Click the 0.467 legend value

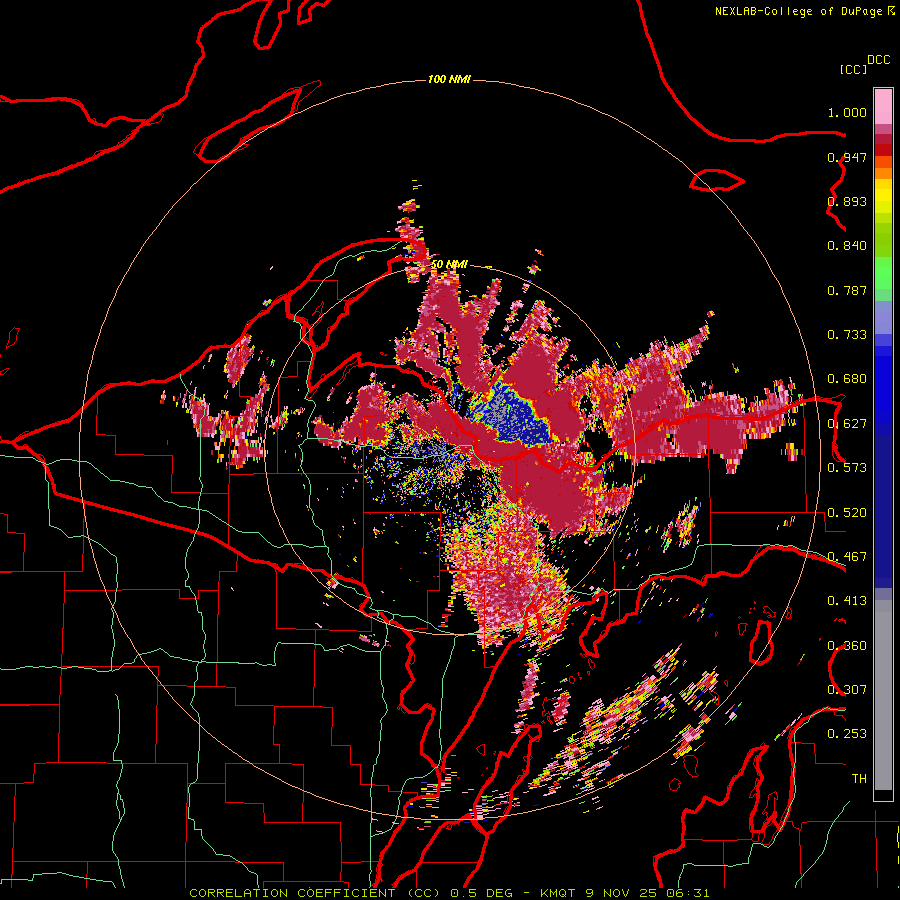point(847,557)
